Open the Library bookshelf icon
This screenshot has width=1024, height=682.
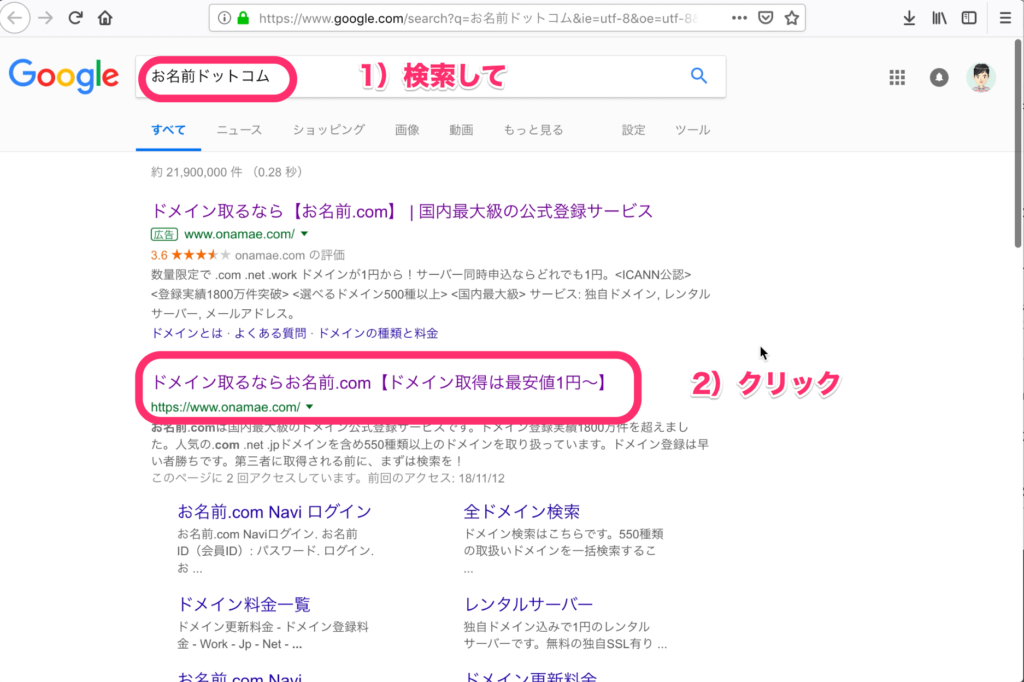(x=938, y=17)
